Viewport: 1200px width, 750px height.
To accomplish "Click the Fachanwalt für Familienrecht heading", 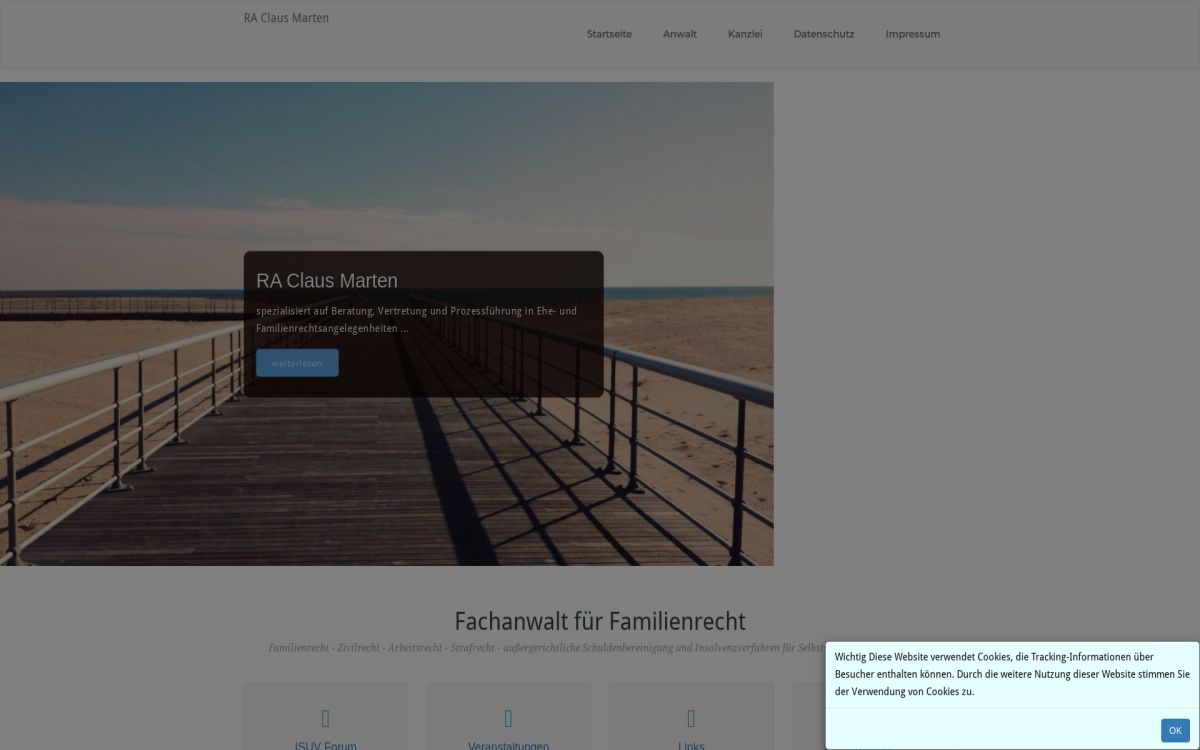I will [600, 622].
